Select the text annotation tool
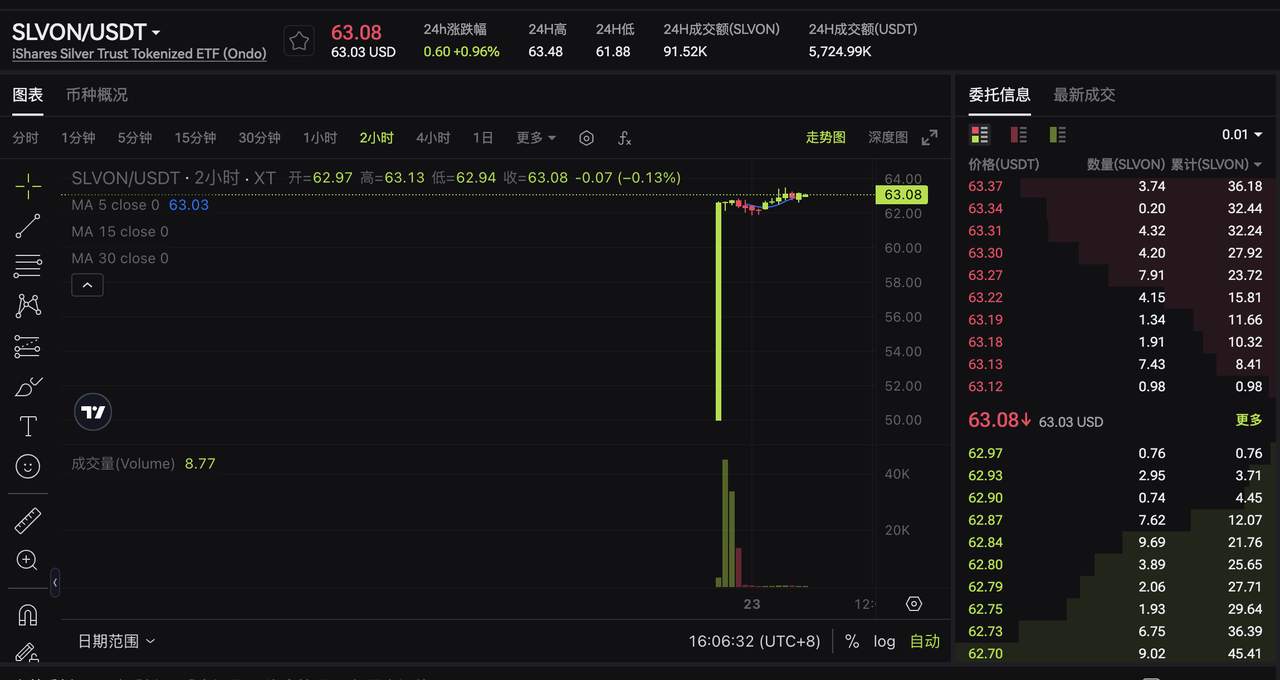 (27, 425)
